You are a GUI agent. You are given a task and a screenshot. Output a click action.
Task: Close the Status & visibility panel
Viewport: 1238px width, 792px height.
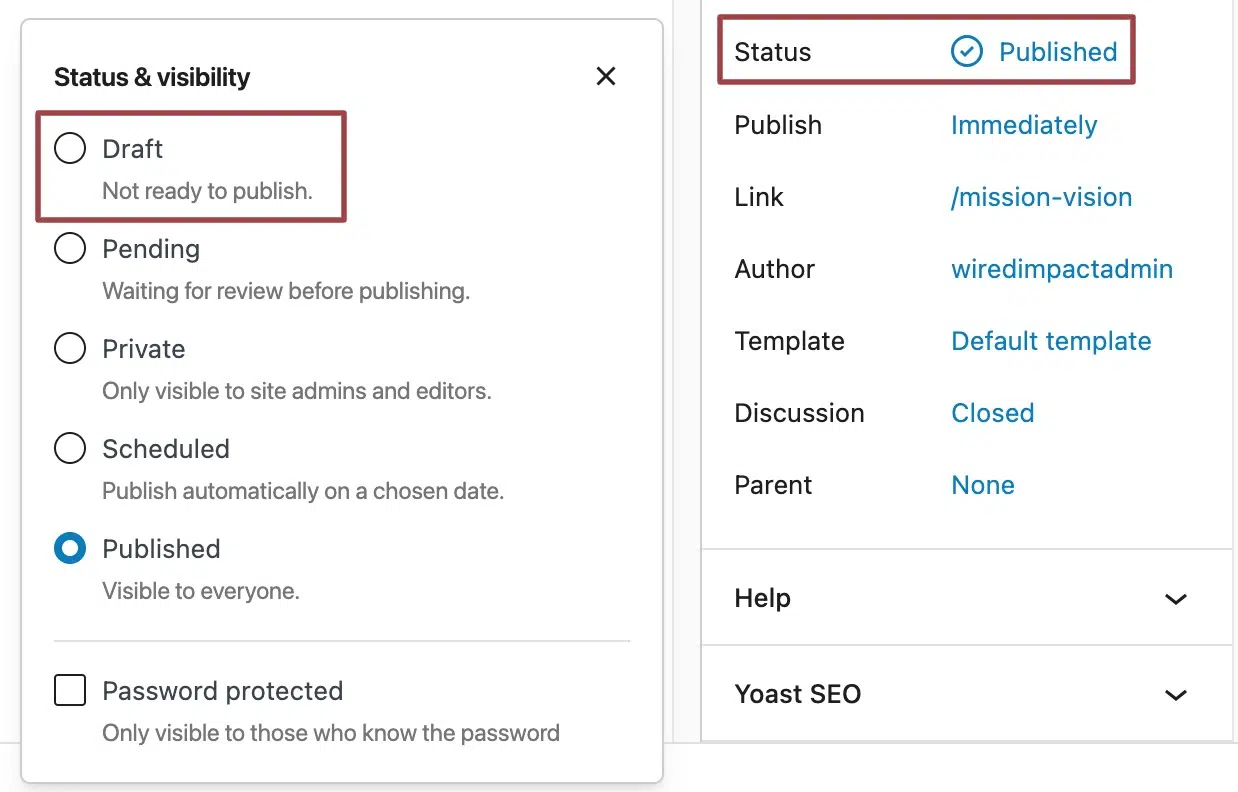tap(605, 76)
